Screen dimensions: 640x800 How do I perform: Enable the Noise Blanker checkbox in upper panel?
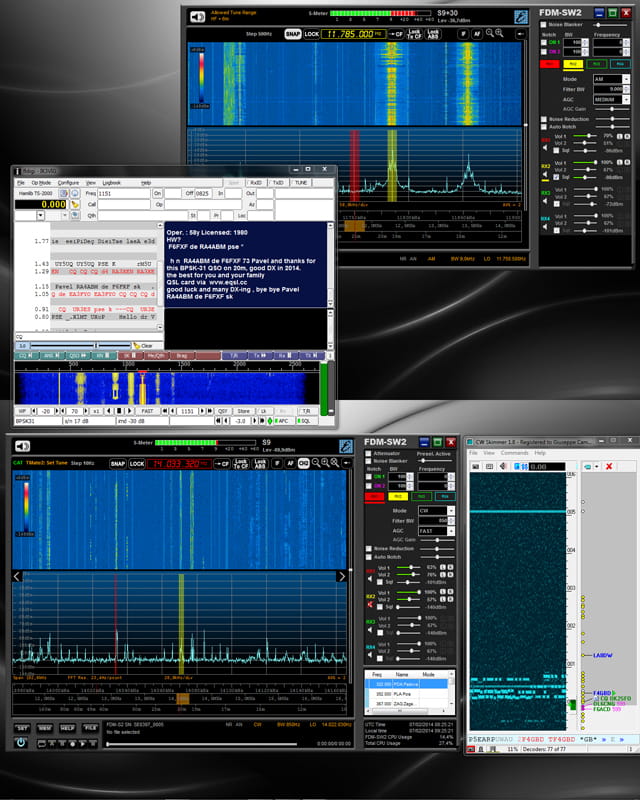(x=544, y=27)
